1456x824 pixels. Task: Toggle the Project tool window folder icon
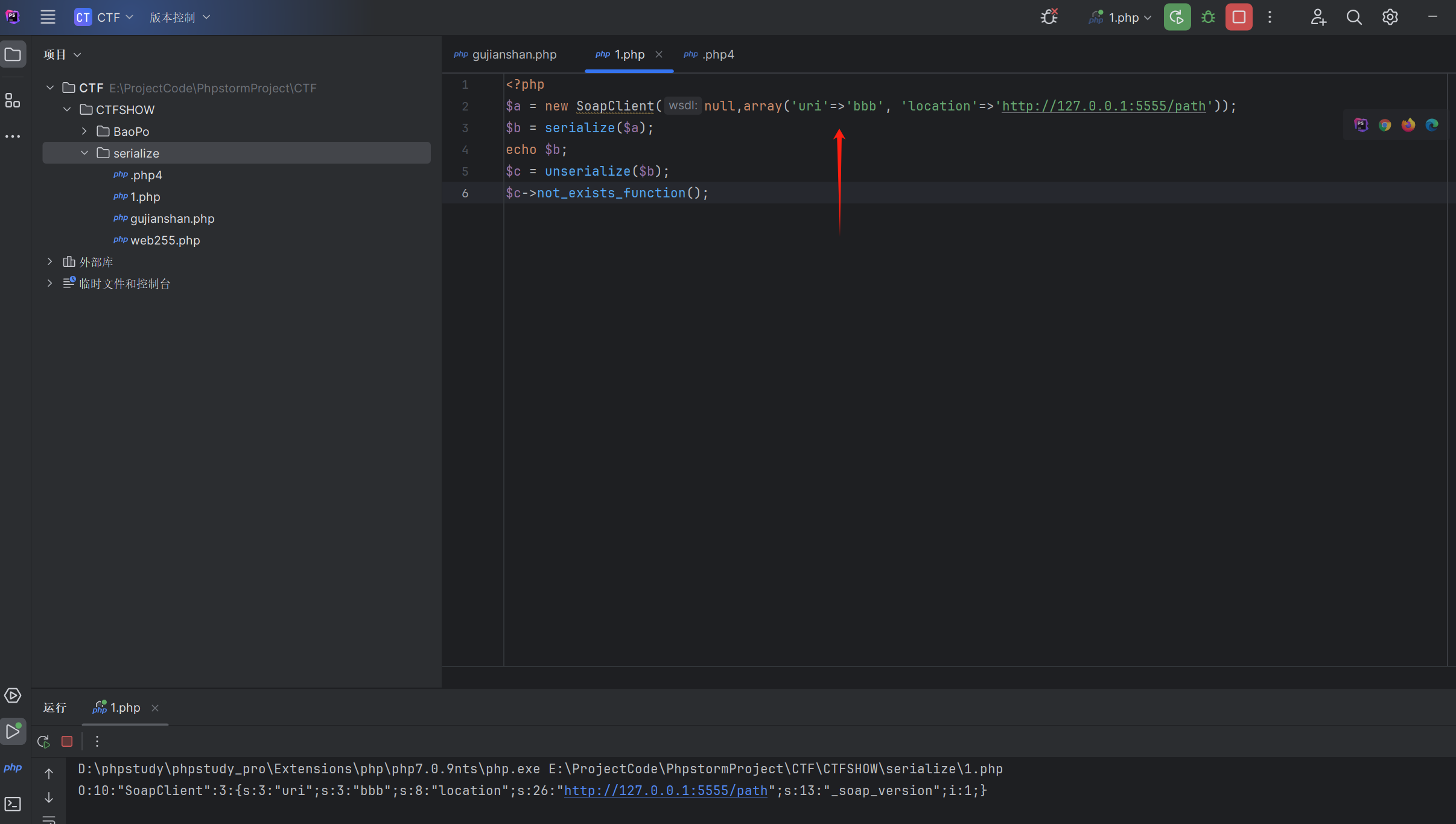(x=13, y=54)
